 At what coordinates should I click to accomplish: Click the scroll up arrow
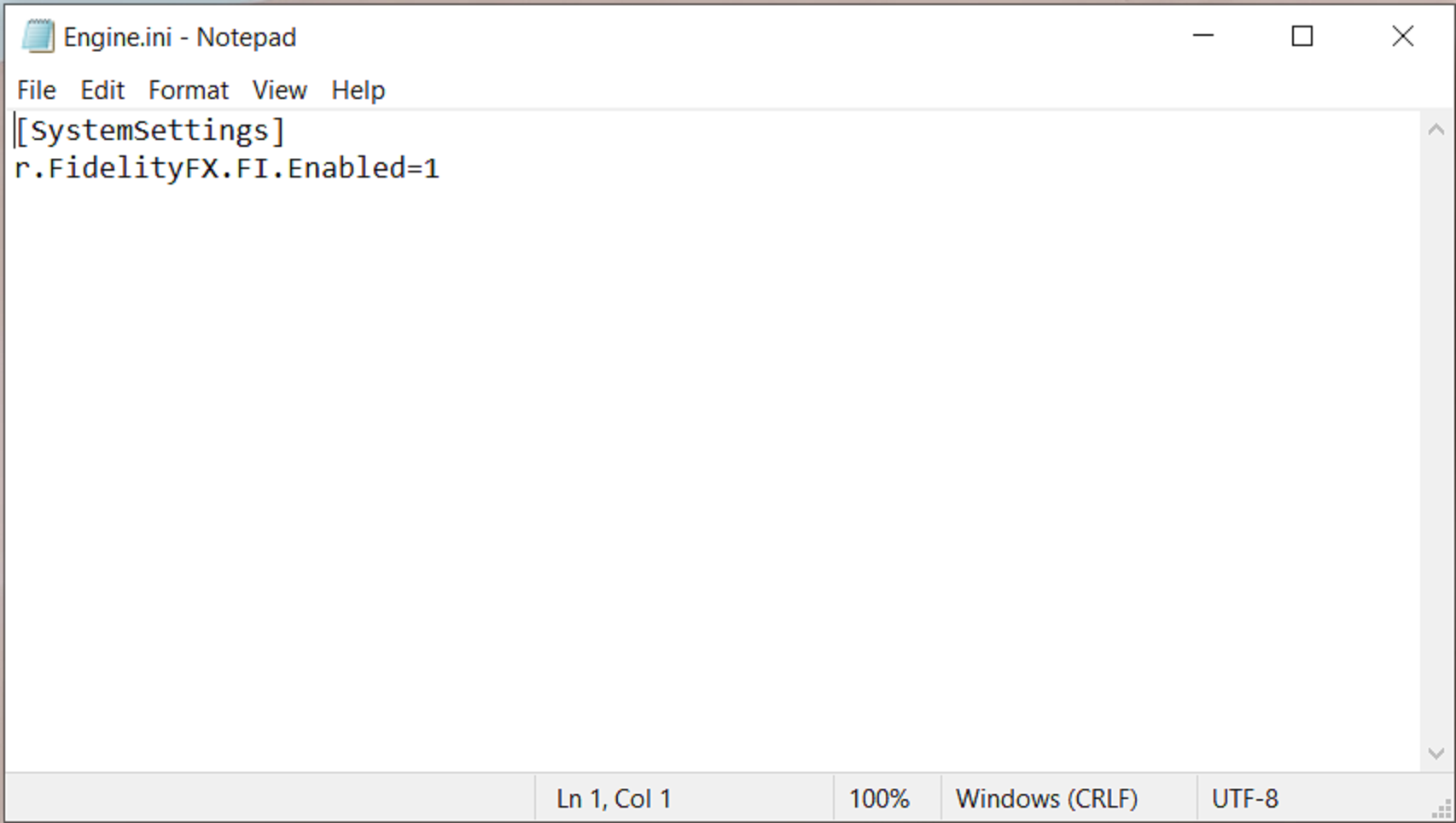pyautogui.click(x=1436, y=130)
